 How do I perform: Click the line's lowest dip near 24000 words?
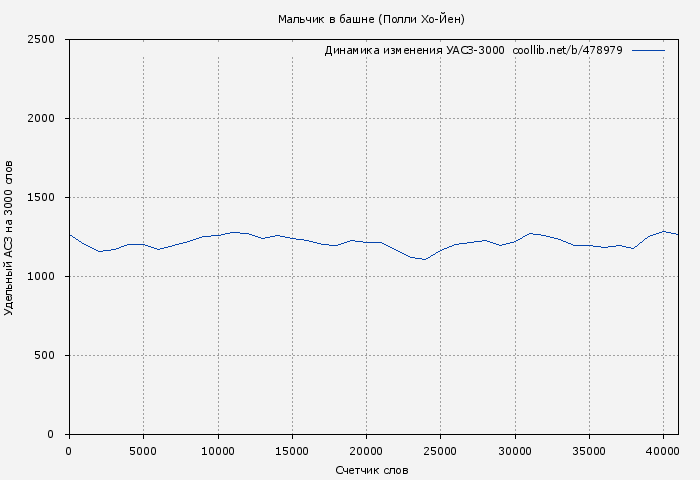pos(425,259)
